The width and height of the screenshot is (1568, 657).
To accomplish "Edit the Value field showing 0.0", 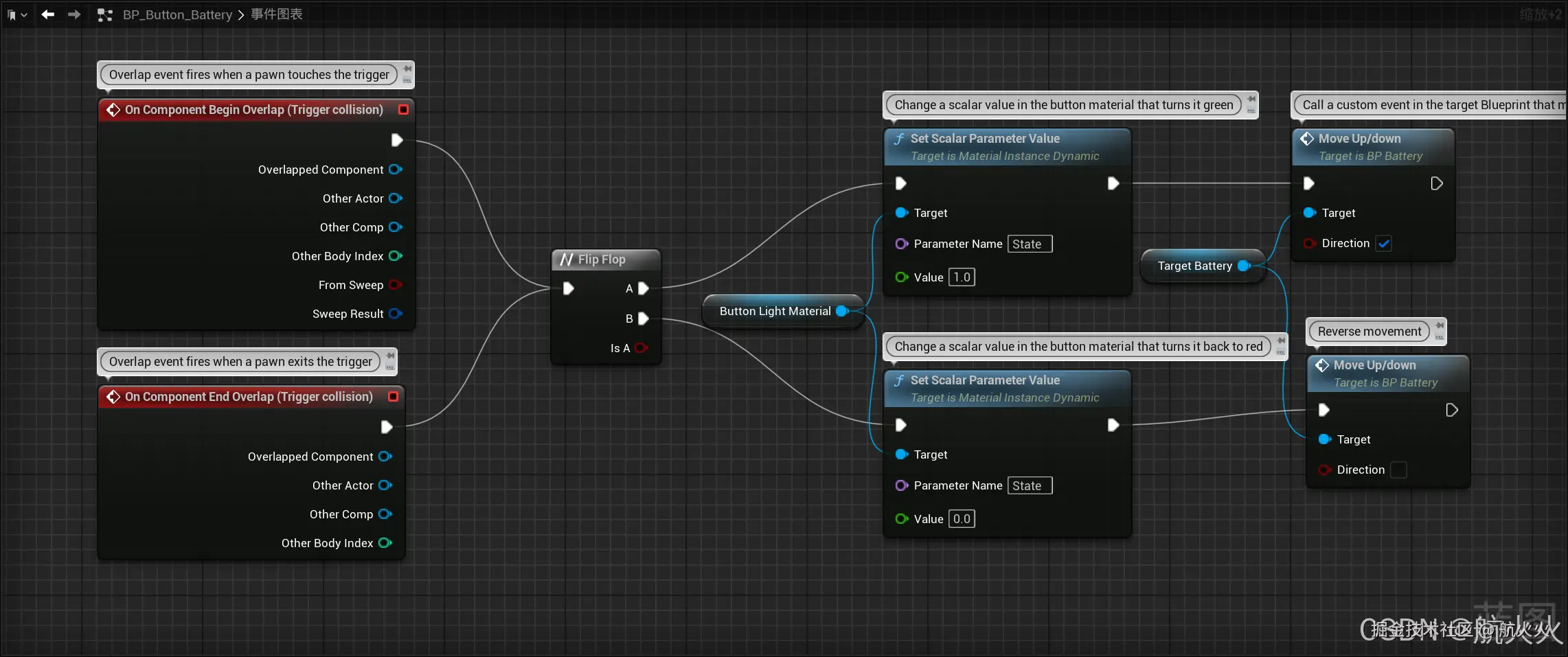I will tap(962, 519).
